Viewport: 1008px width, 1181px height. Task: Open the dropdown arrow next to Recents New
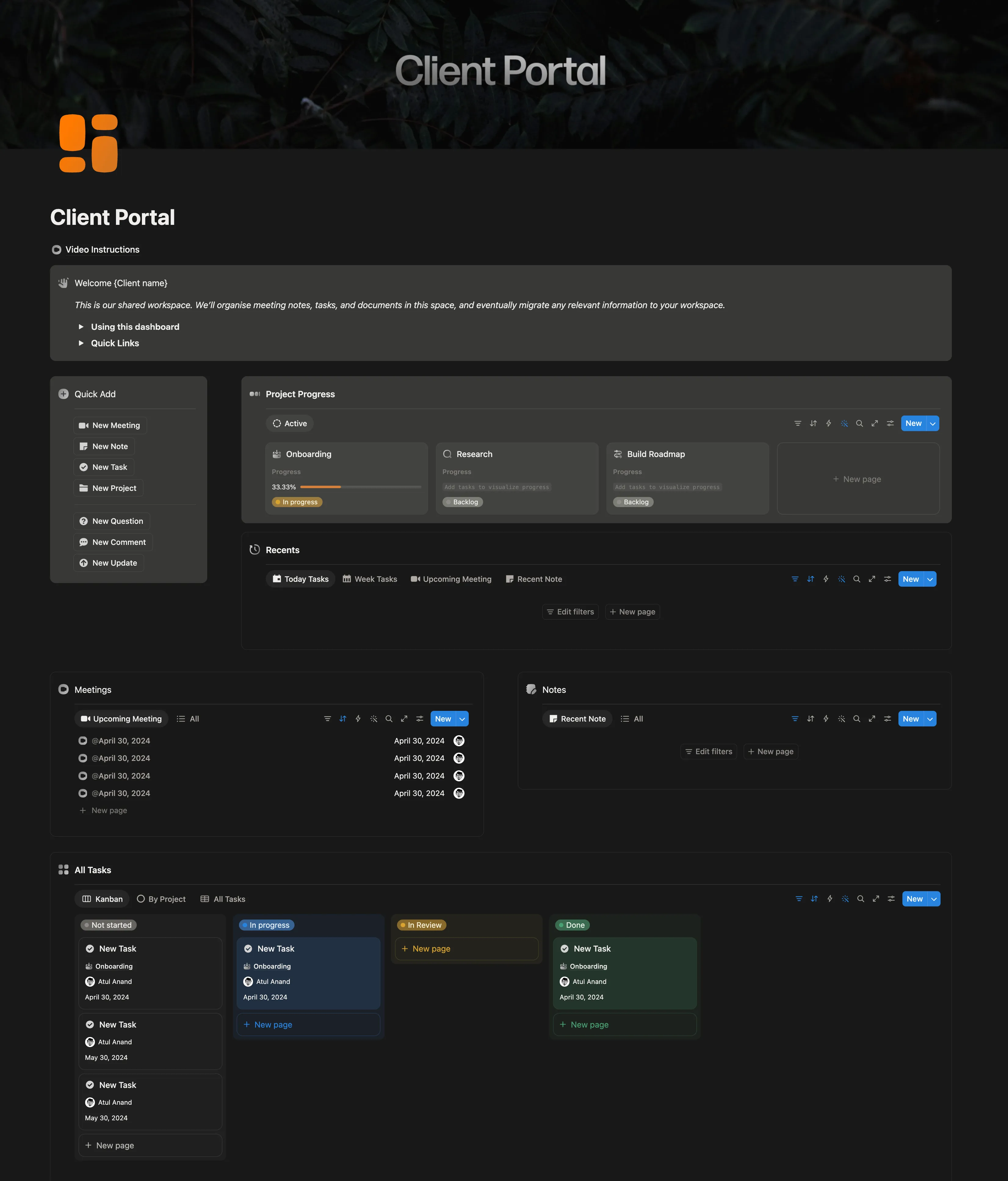coord(930,579)
